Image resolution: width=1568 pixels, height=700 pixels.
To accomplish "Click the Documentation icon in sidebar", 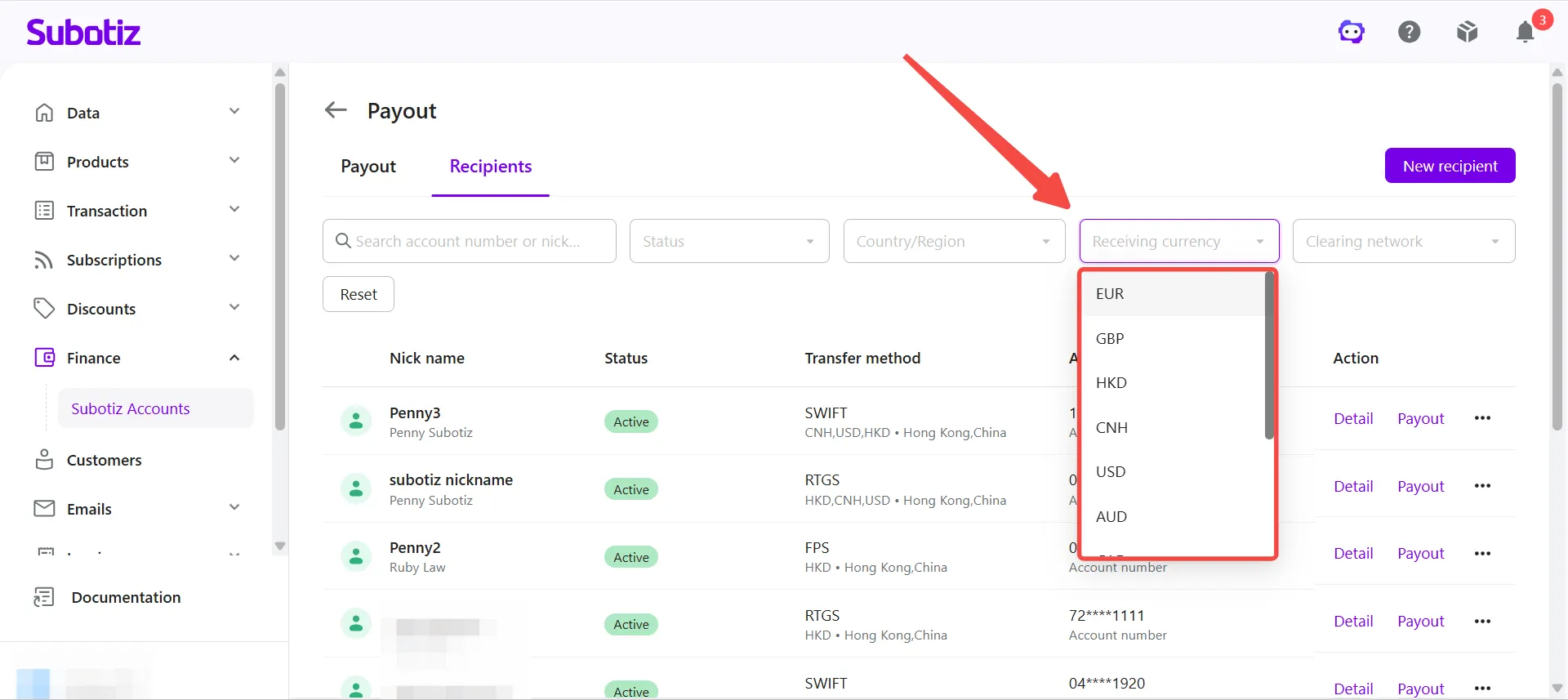I will 44,597.
